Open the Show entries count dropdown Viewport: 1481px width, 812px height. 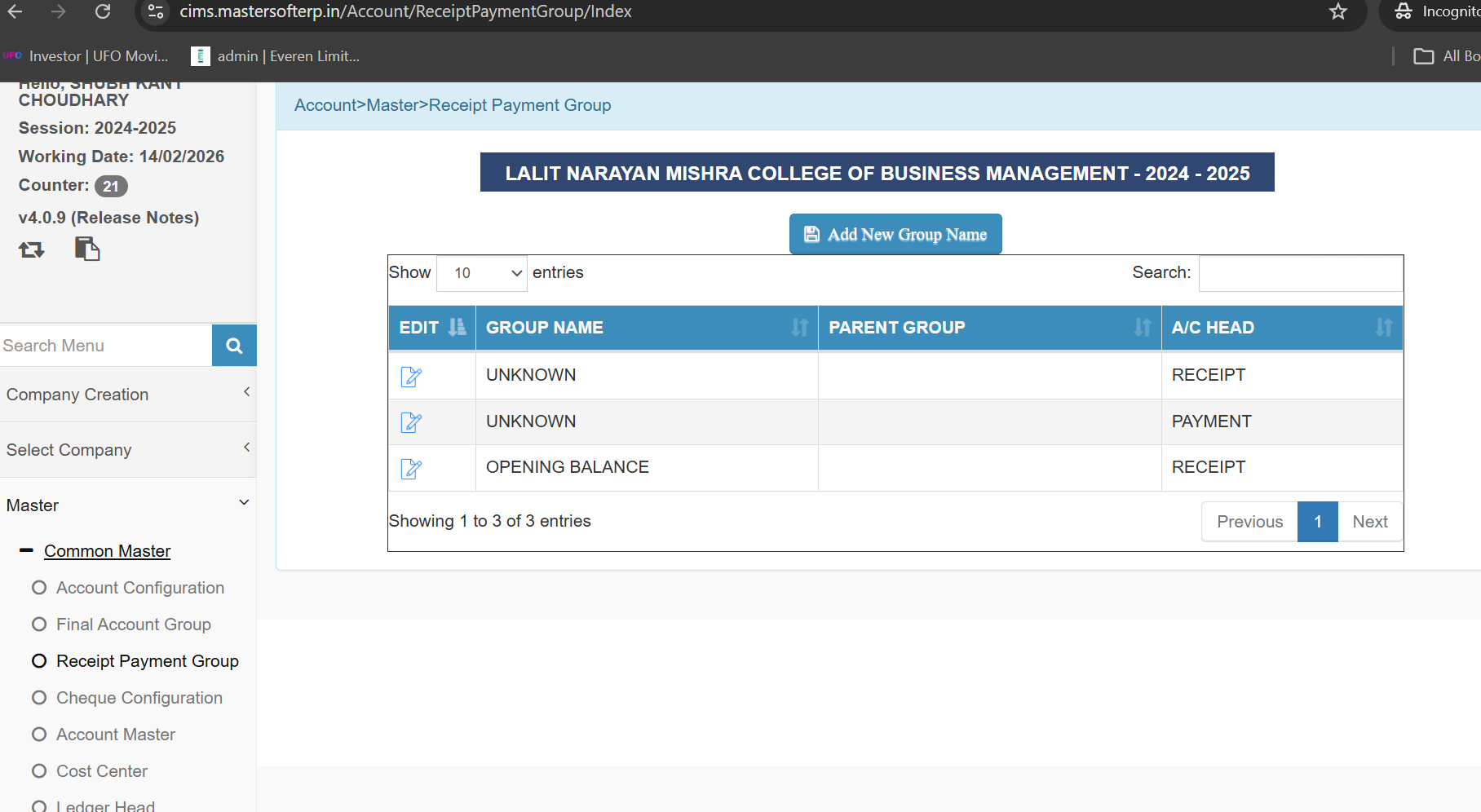click(x=482, y=273)
